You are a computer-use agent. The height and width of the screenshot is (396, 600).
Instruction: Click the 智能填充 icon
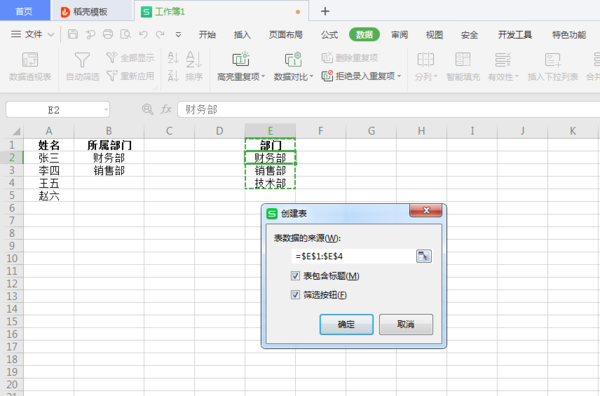click(x=463, y=60)
